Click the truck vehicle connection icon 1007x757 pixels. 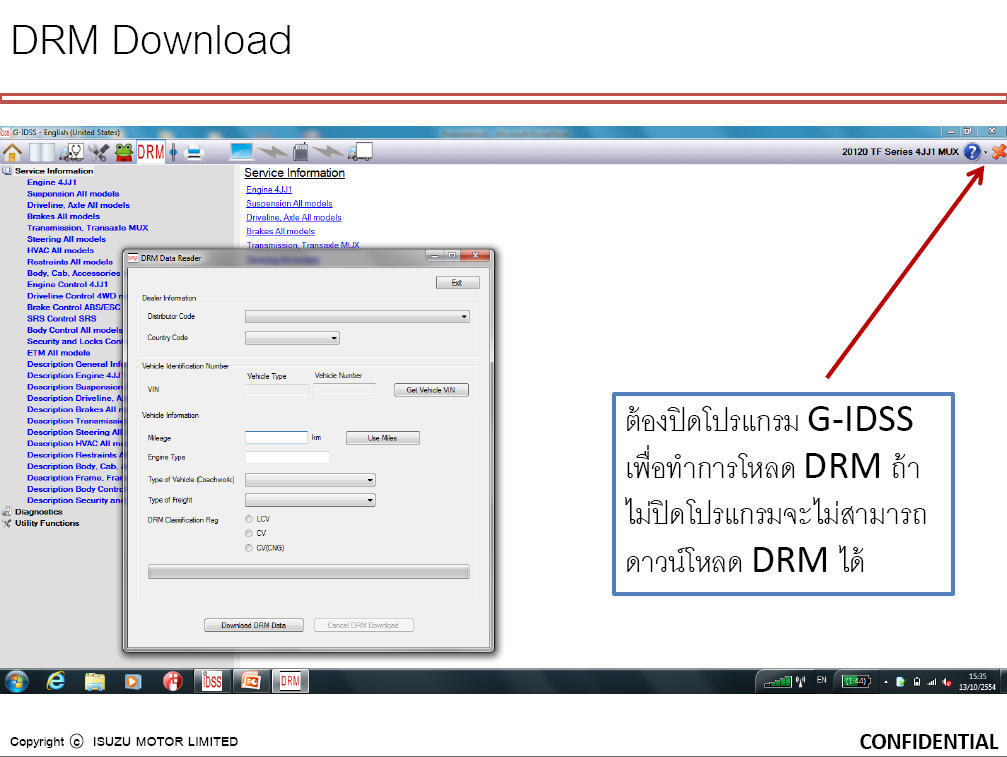coord(360,152)
